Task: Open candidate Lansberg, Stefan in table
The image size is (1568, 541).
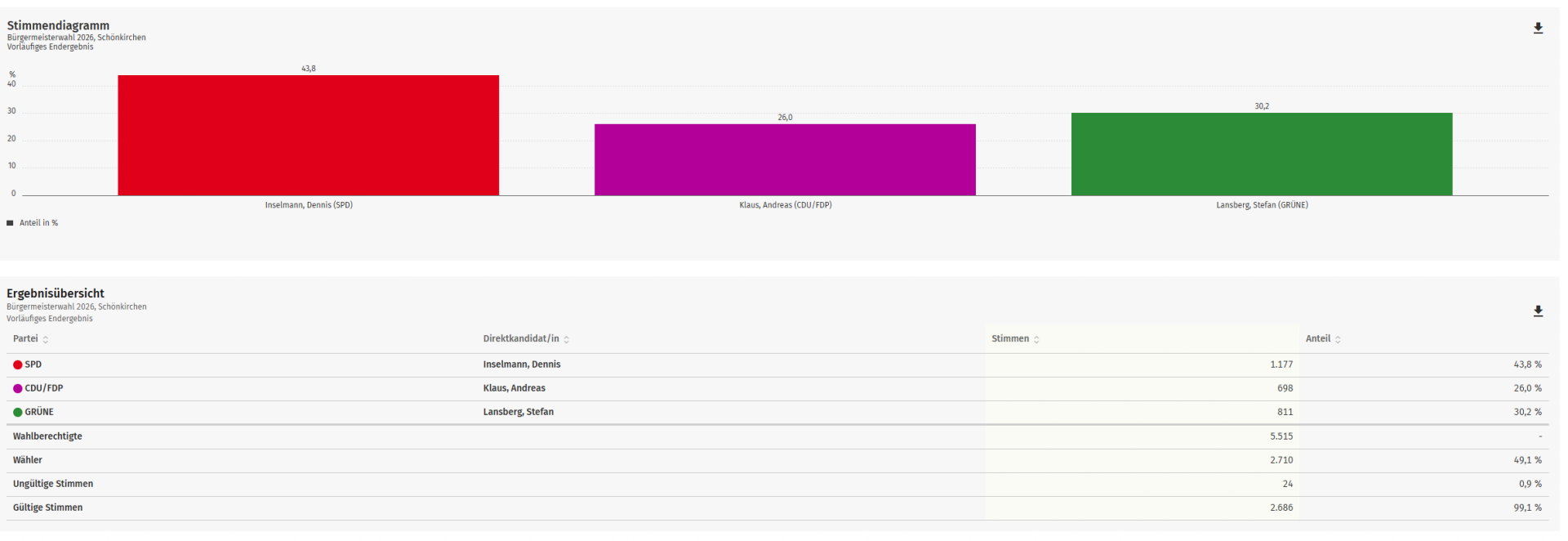Action: click(x=518, y=412)
